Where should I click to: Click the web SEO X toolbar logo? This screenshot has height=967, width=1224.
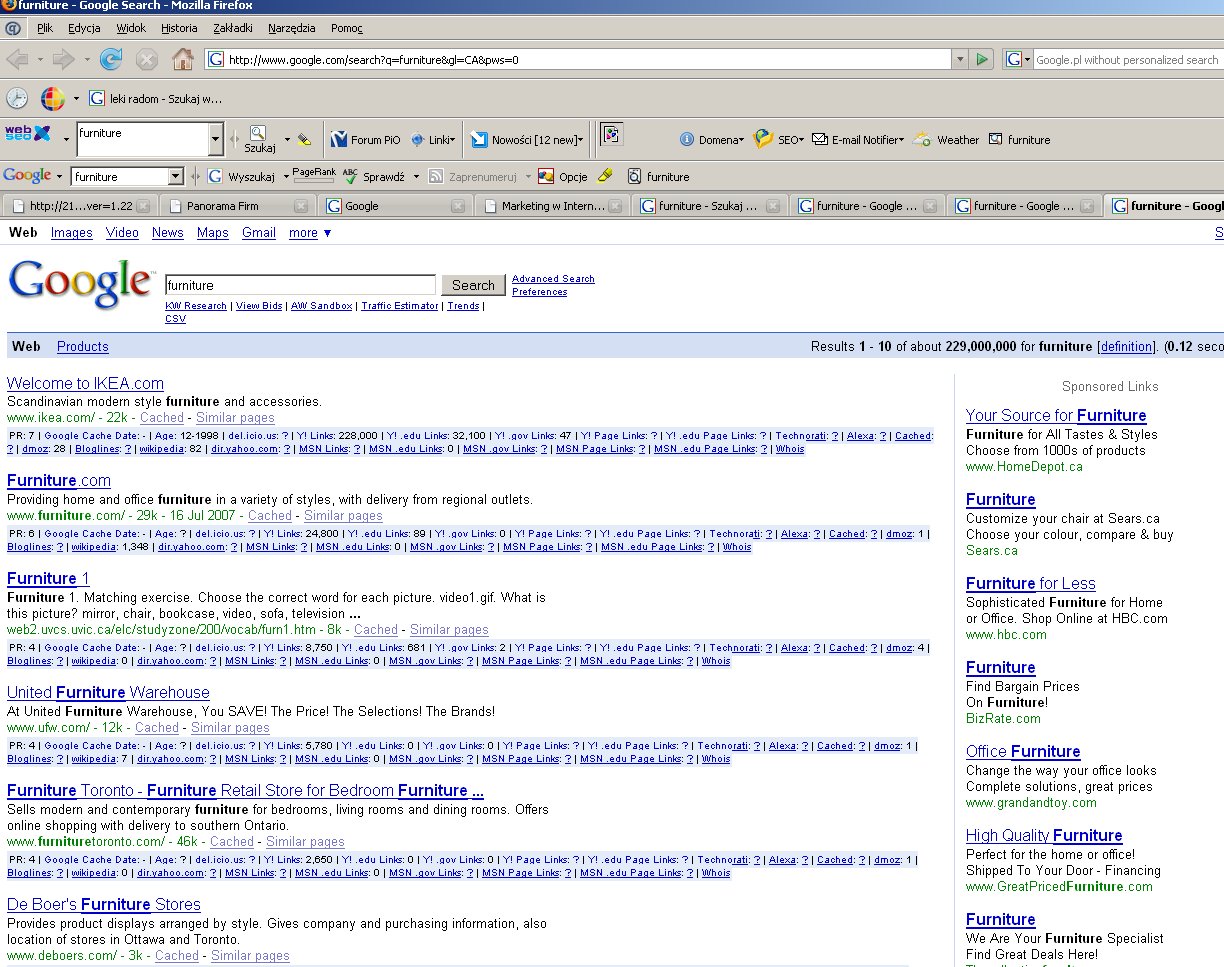coord(27,133)
